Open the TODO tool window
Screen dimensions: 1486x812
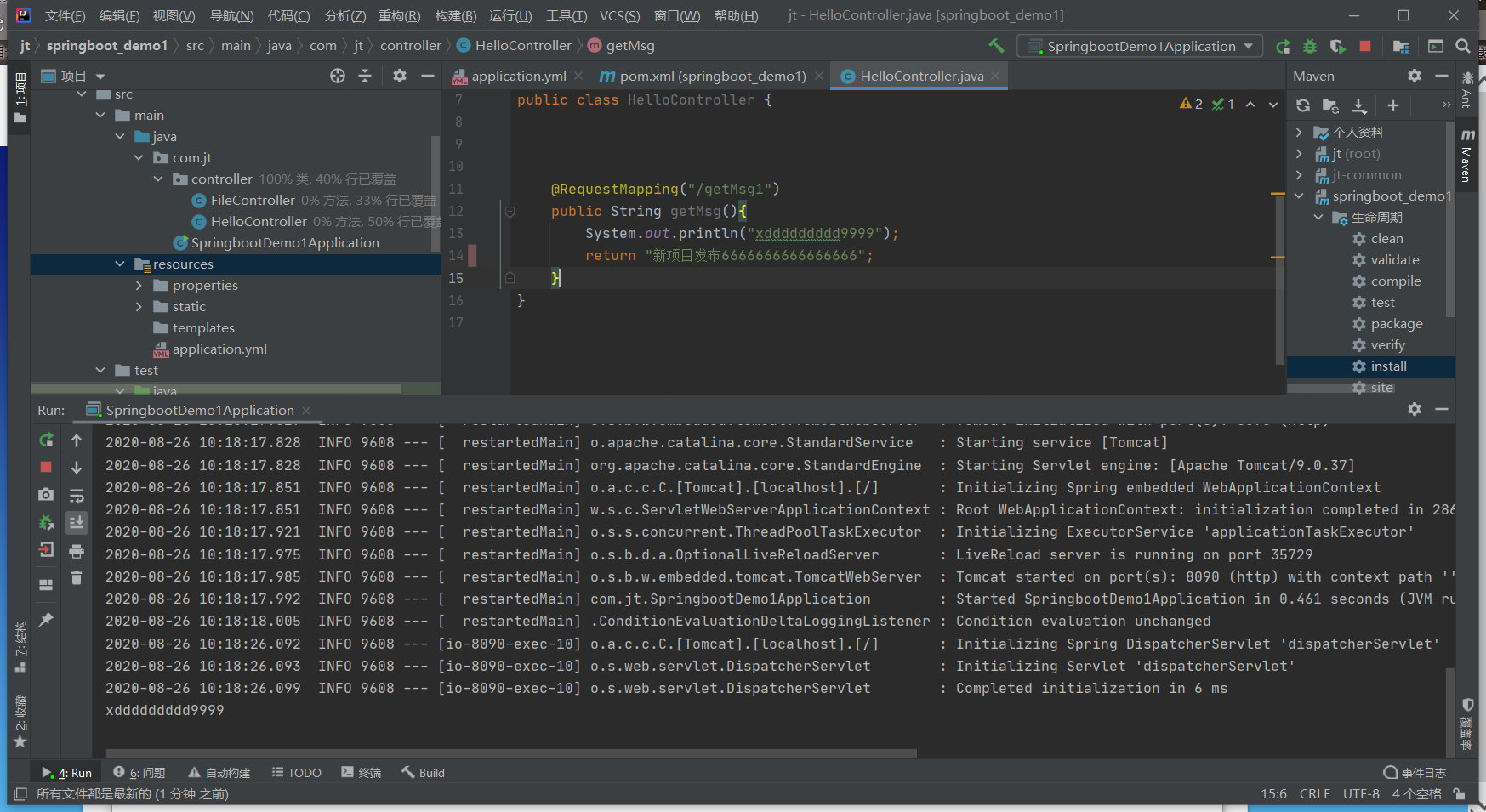tap(297, 772)
